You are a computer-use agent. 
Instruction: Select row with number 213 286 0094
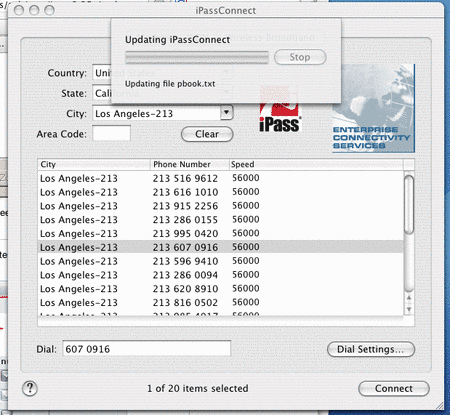point(221,275)
